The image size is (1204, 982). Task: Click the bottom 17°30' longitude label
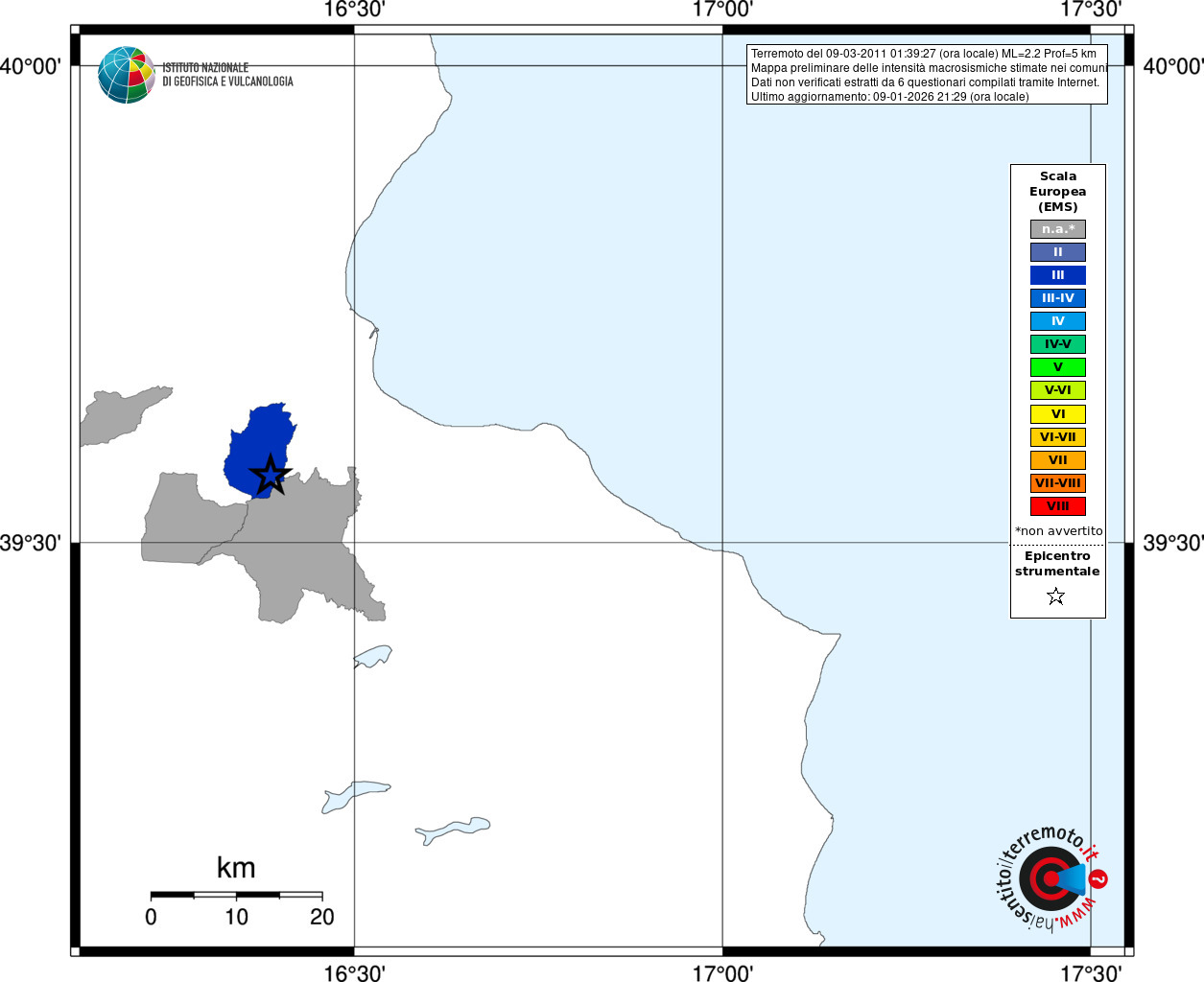(1091, 973)
